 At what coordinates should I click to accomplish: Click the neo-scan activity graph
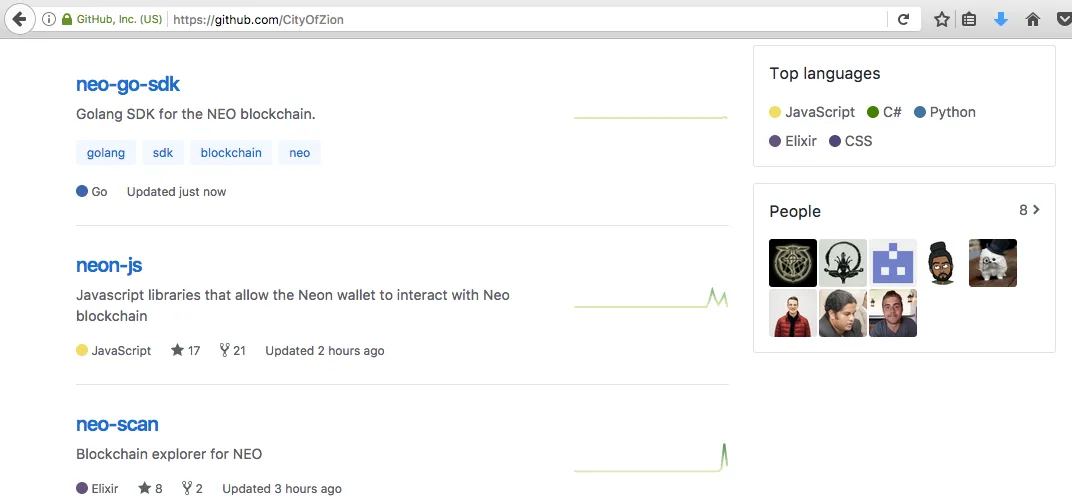[x=651, y=457]
